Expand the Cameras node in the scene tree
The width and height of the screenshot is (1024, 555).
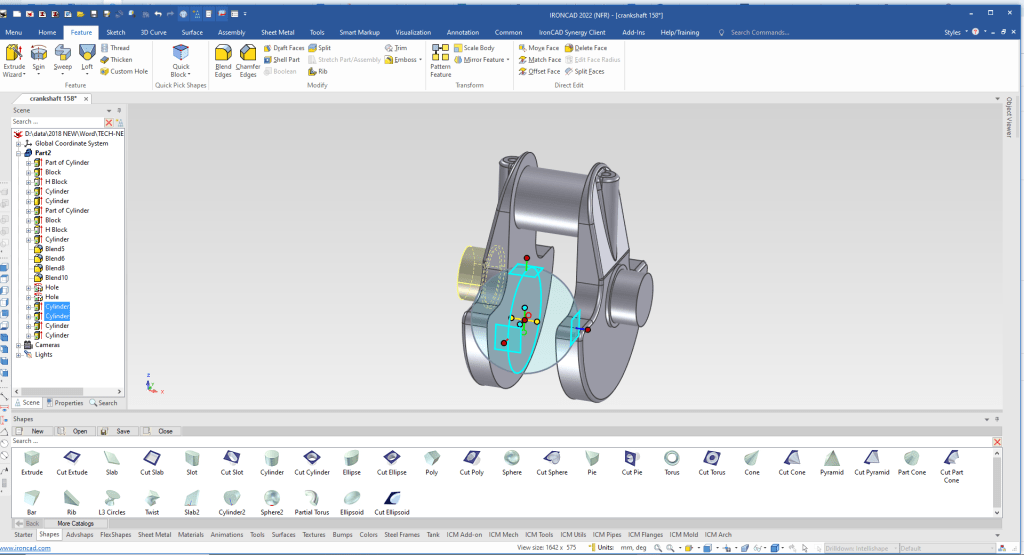click(x=19, y=345)
